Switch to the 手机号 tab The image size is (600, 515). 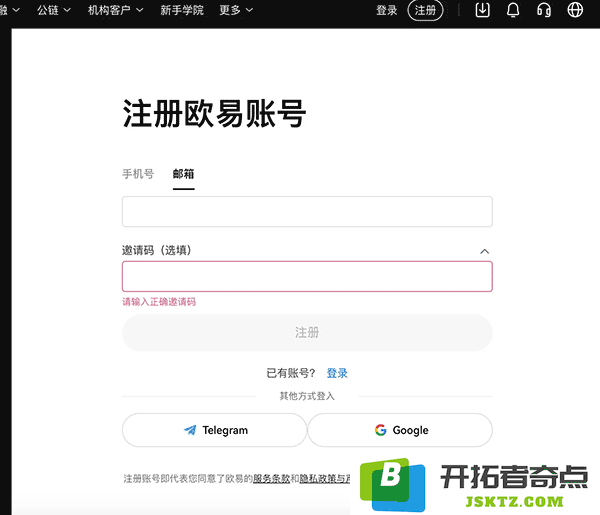[138, 174]
